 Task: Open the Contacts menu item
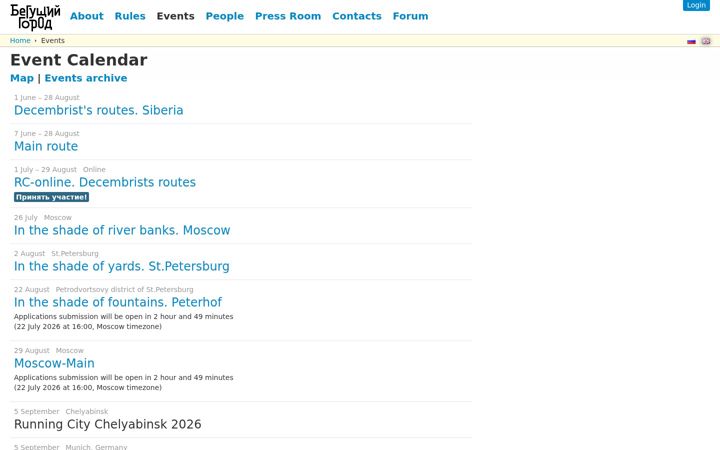point(357,16)
